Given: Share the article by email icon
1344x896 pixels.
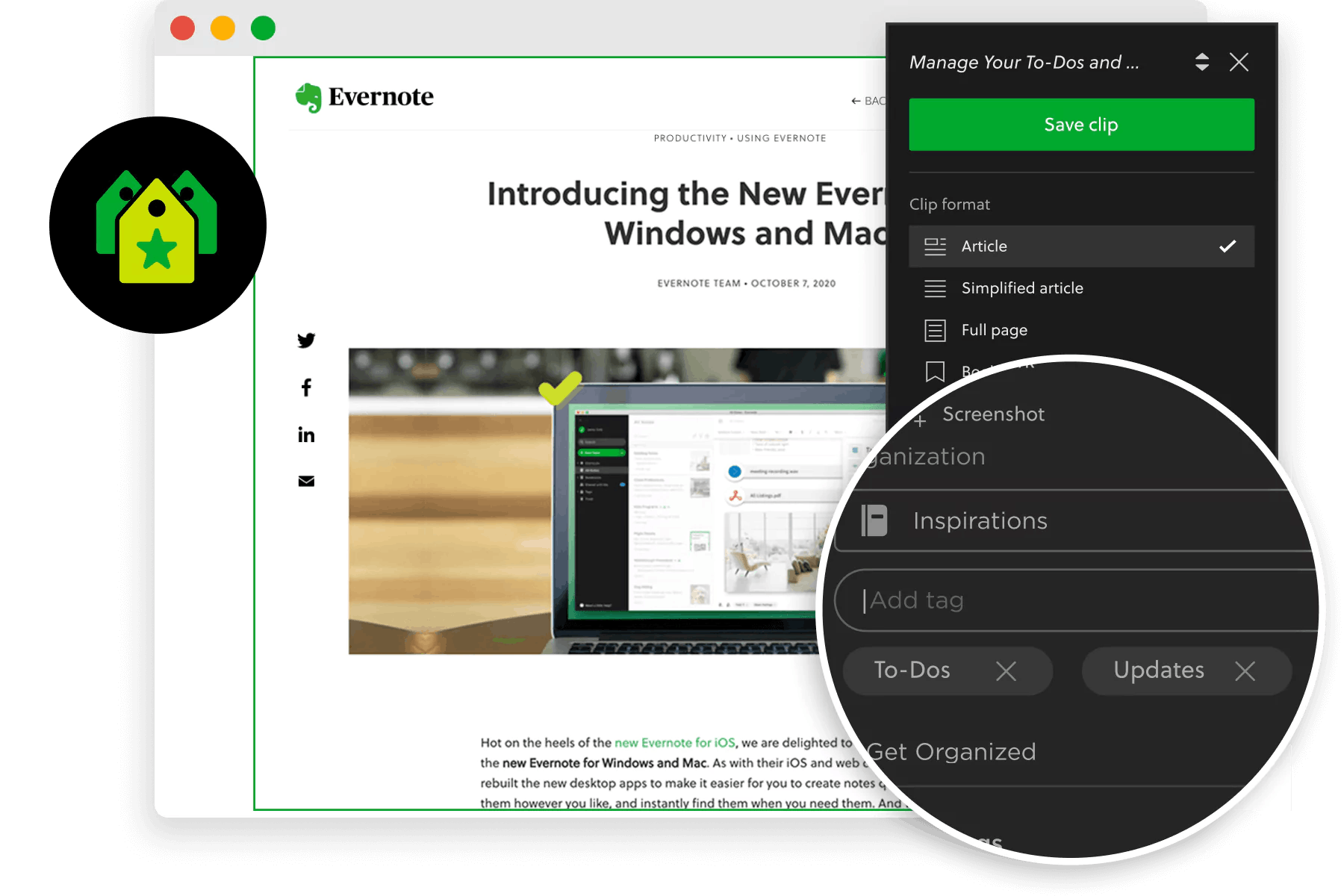Looking at the screenshot, I should [306, 481].
